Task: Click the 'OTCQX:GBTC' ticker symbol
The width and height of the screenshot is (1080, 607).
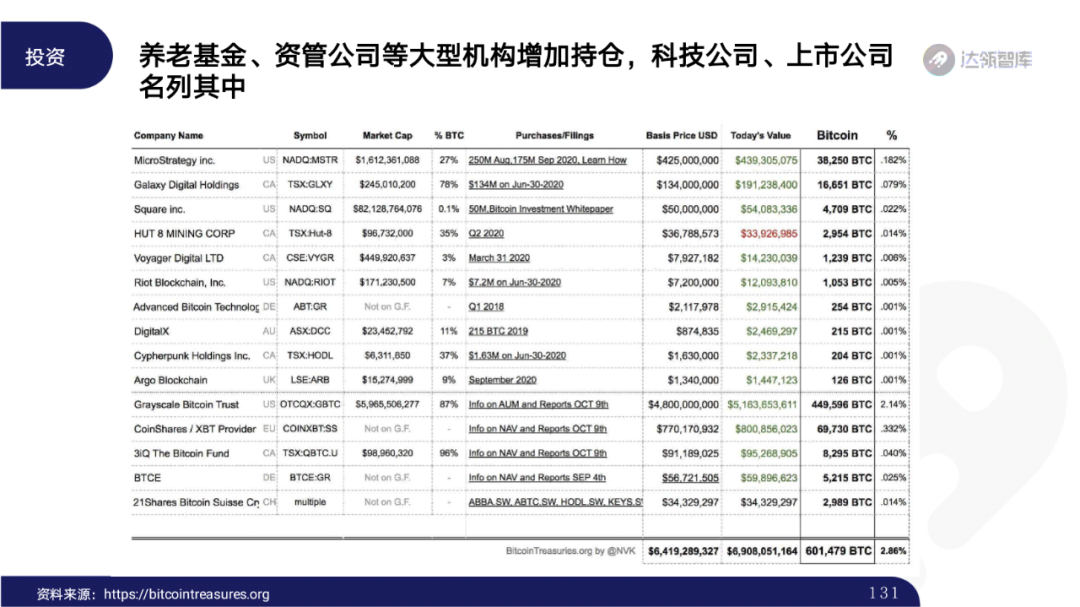Action: (x=310, y=404)
